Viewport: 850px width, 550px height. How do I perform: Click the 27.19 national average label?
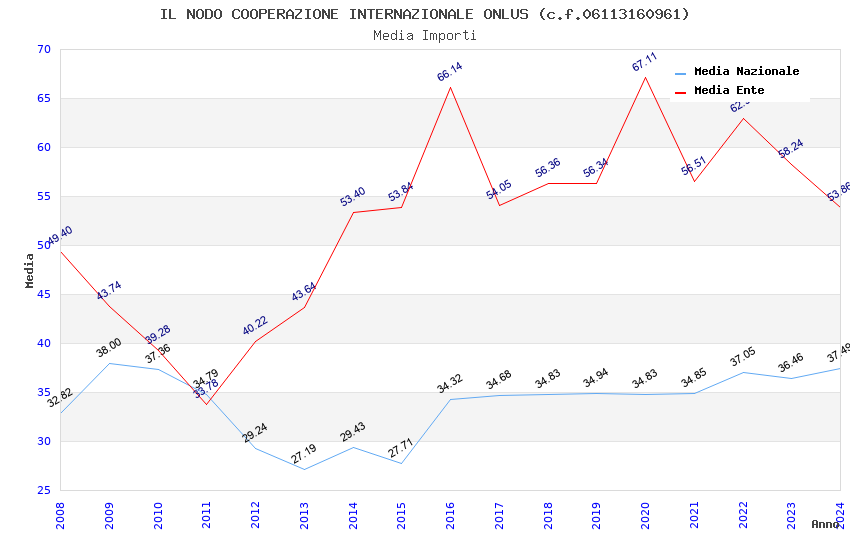click(x=304, y=454)
